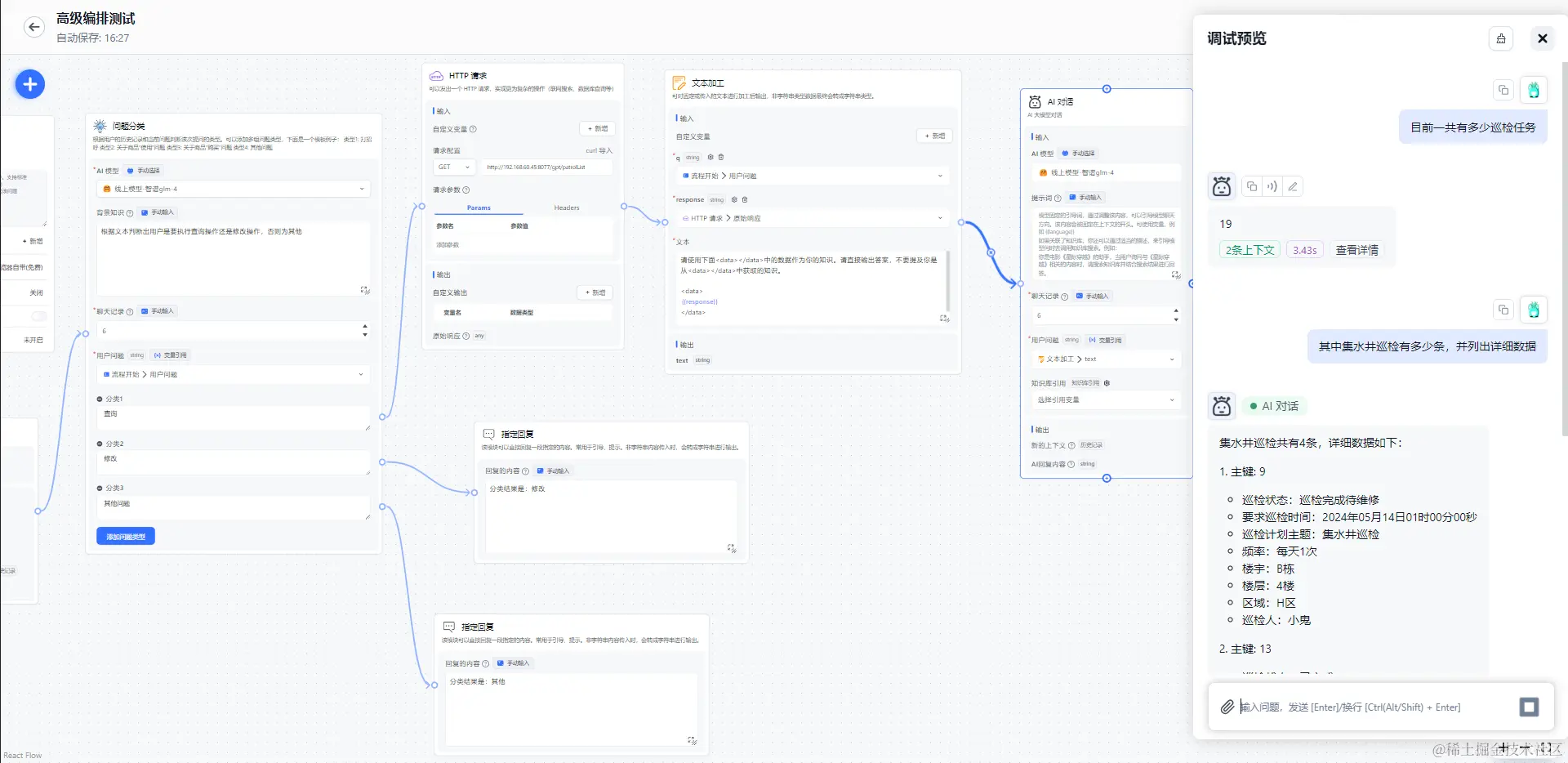Play the '19' answer aloud
This screenshot has height=763, width=1568.
[1272, 186]
